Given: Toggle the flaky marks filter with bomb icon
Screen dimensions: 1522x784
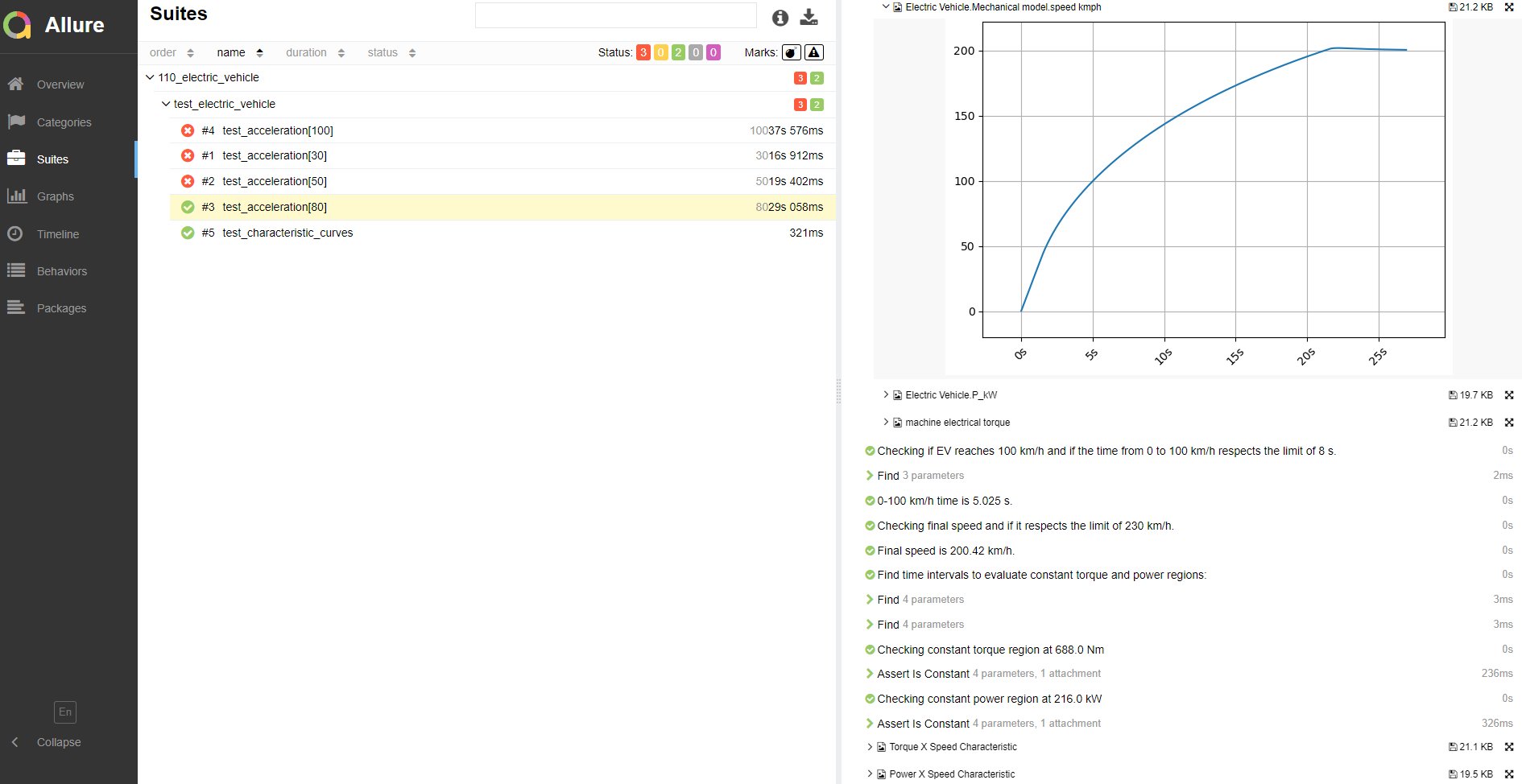Looking at the screenshot, I should coord(792,52).
